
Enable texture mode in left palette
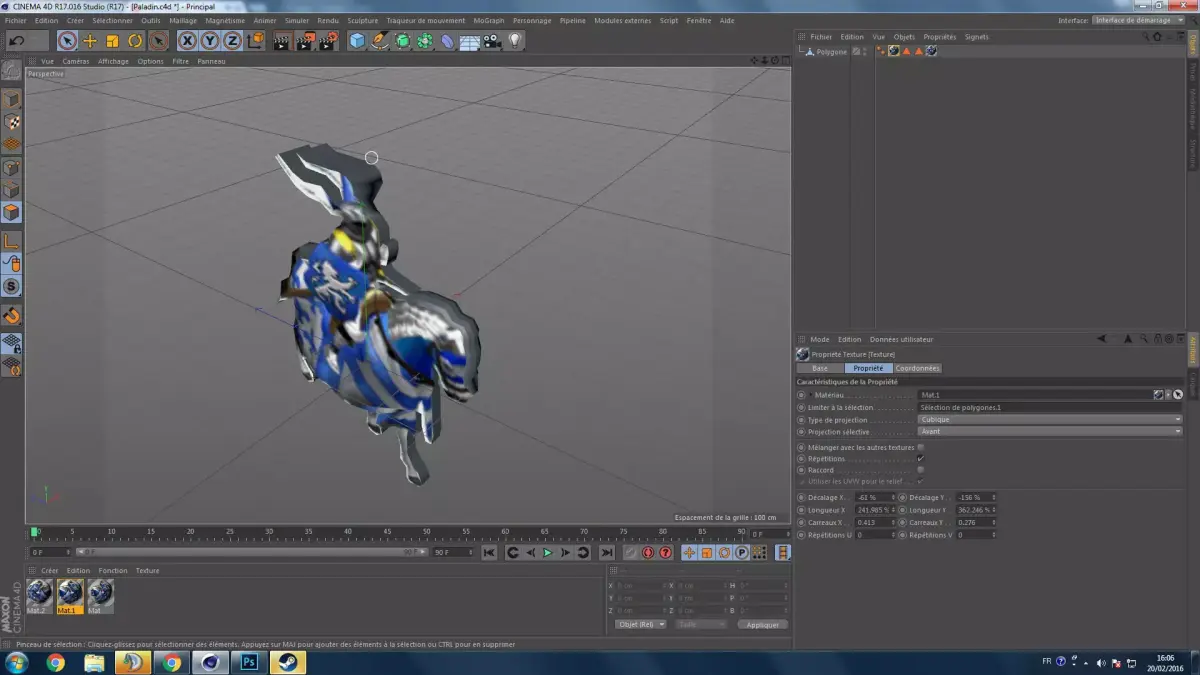click(12, 122)
